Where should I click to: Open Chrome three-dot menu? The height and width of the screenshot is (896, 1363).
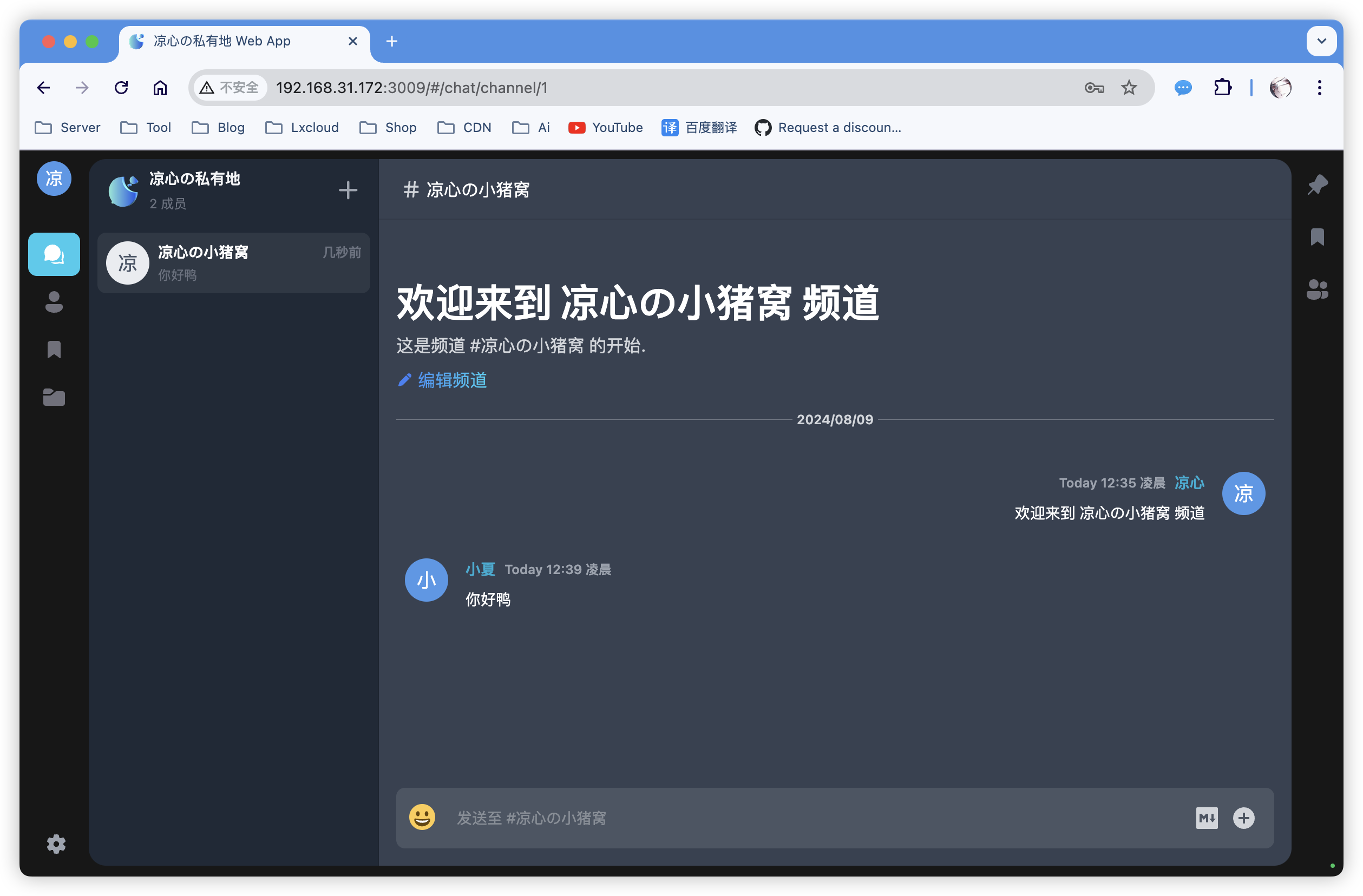(x=1320, y=88)
